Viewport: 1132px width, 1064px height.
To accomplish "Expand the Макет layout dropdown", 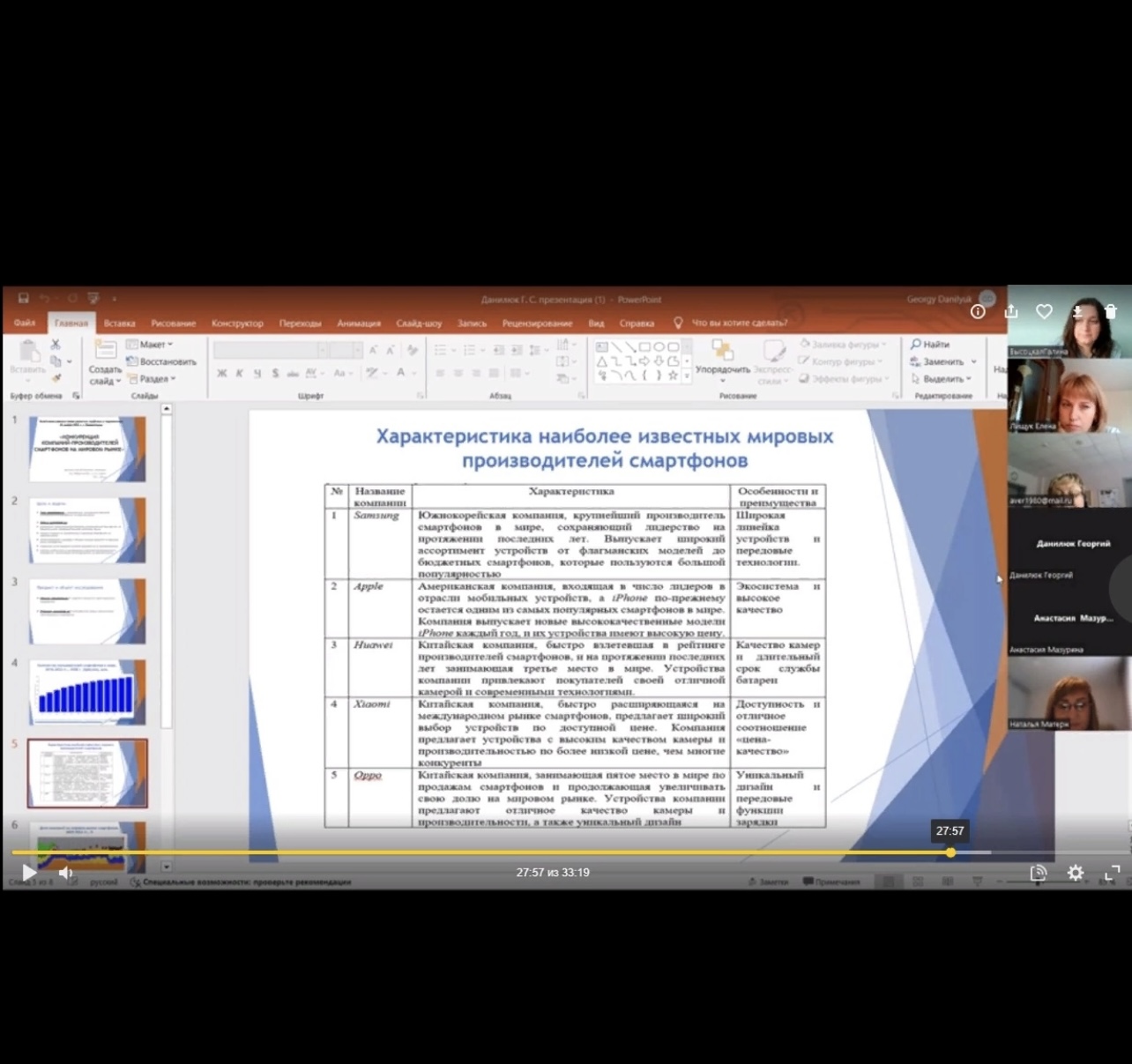I will click(x=150, y=345).
